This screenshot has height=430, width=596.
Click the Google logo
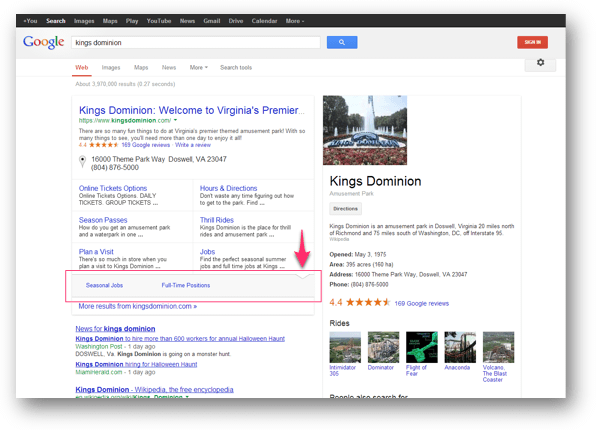tap(43, 42)
